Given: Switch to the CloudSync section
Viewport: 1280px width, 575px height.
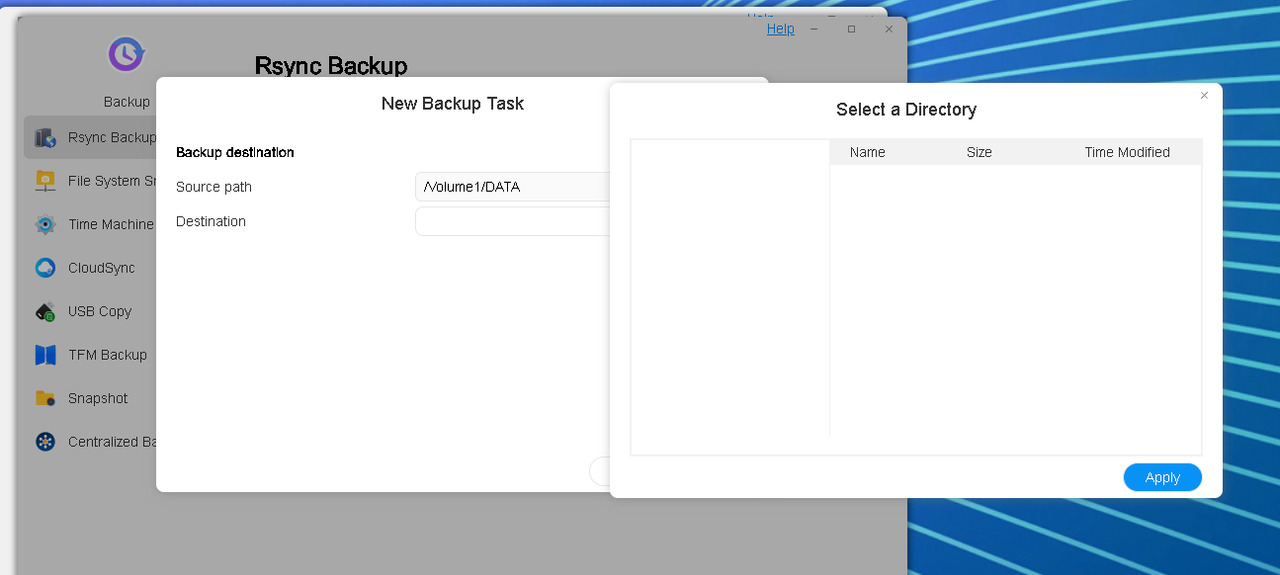Looking at the screenshot, I should (101, 268).
